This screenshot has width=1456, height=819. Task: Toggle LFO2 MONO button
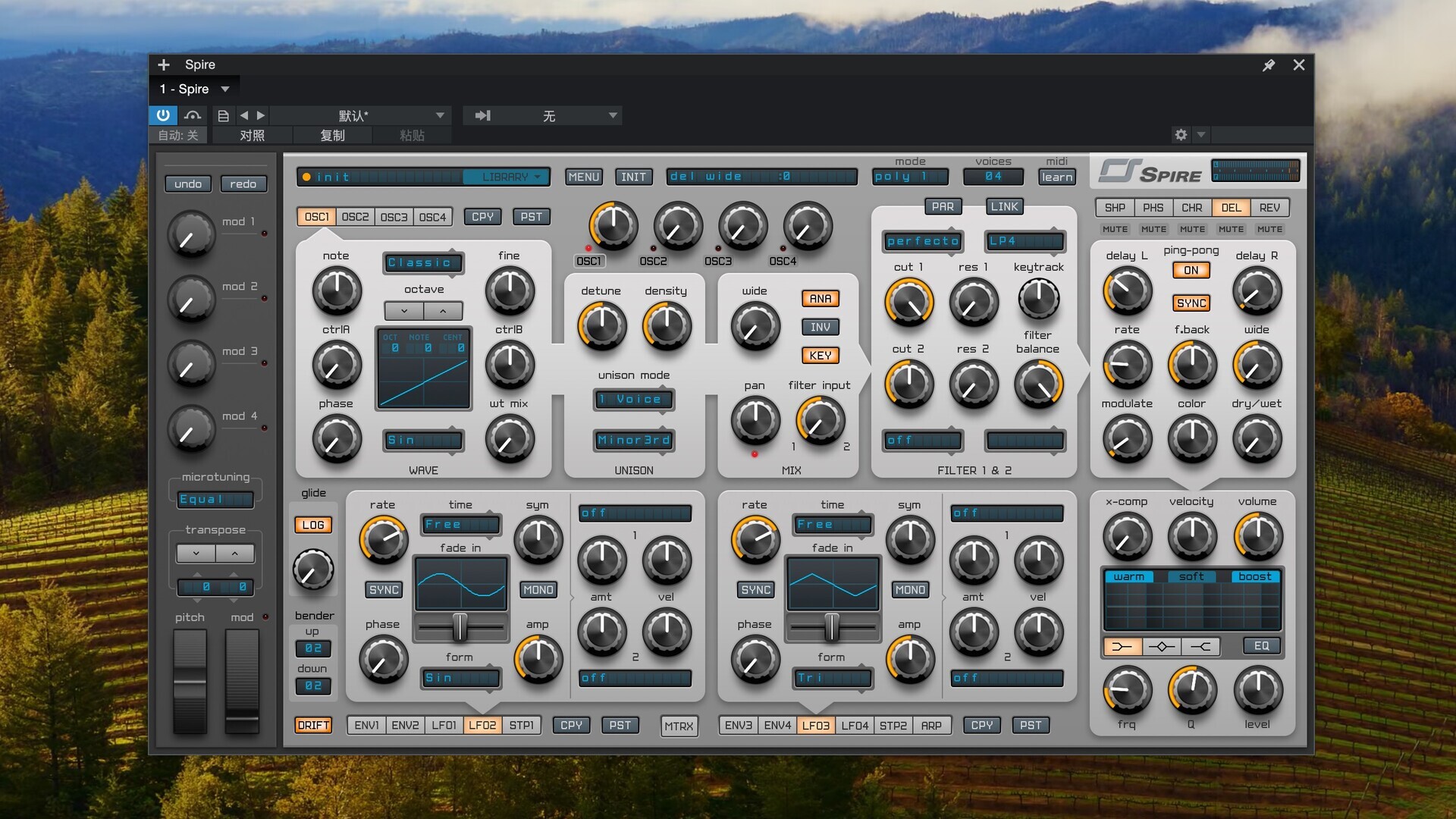pos(538,590)
